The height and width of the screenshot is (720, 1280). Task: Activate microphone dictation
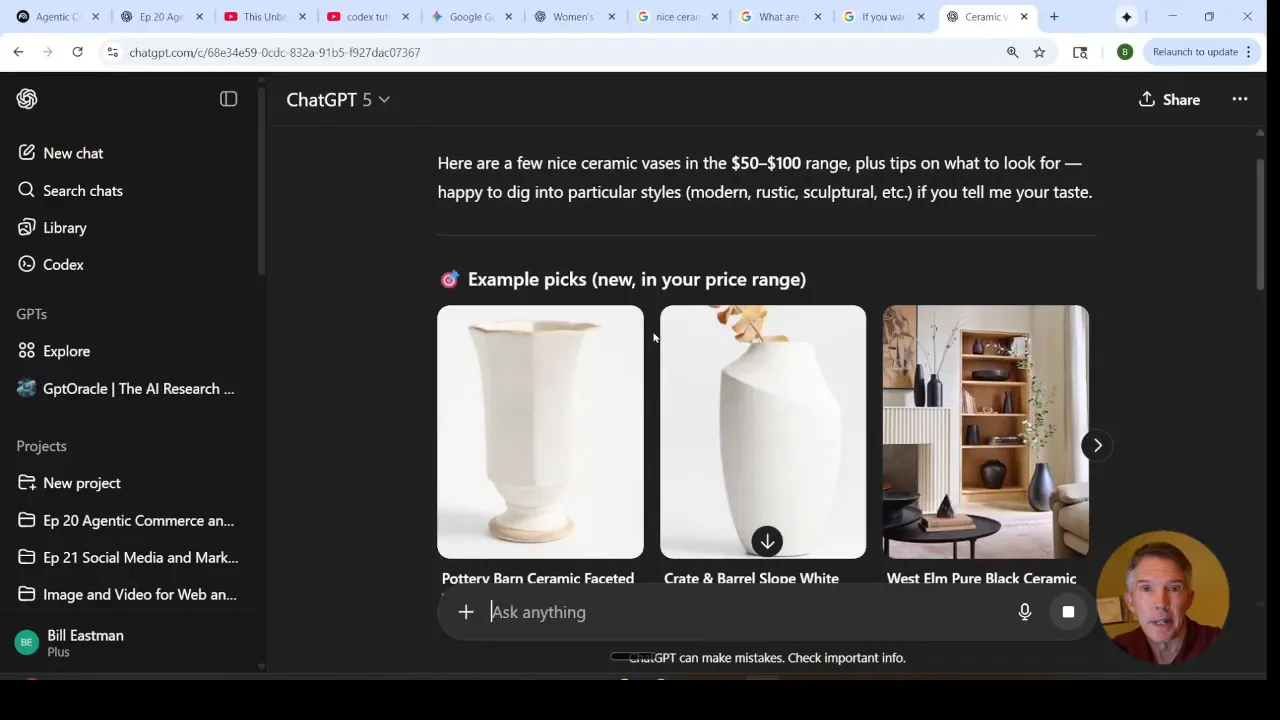(x=1025, y=612)
